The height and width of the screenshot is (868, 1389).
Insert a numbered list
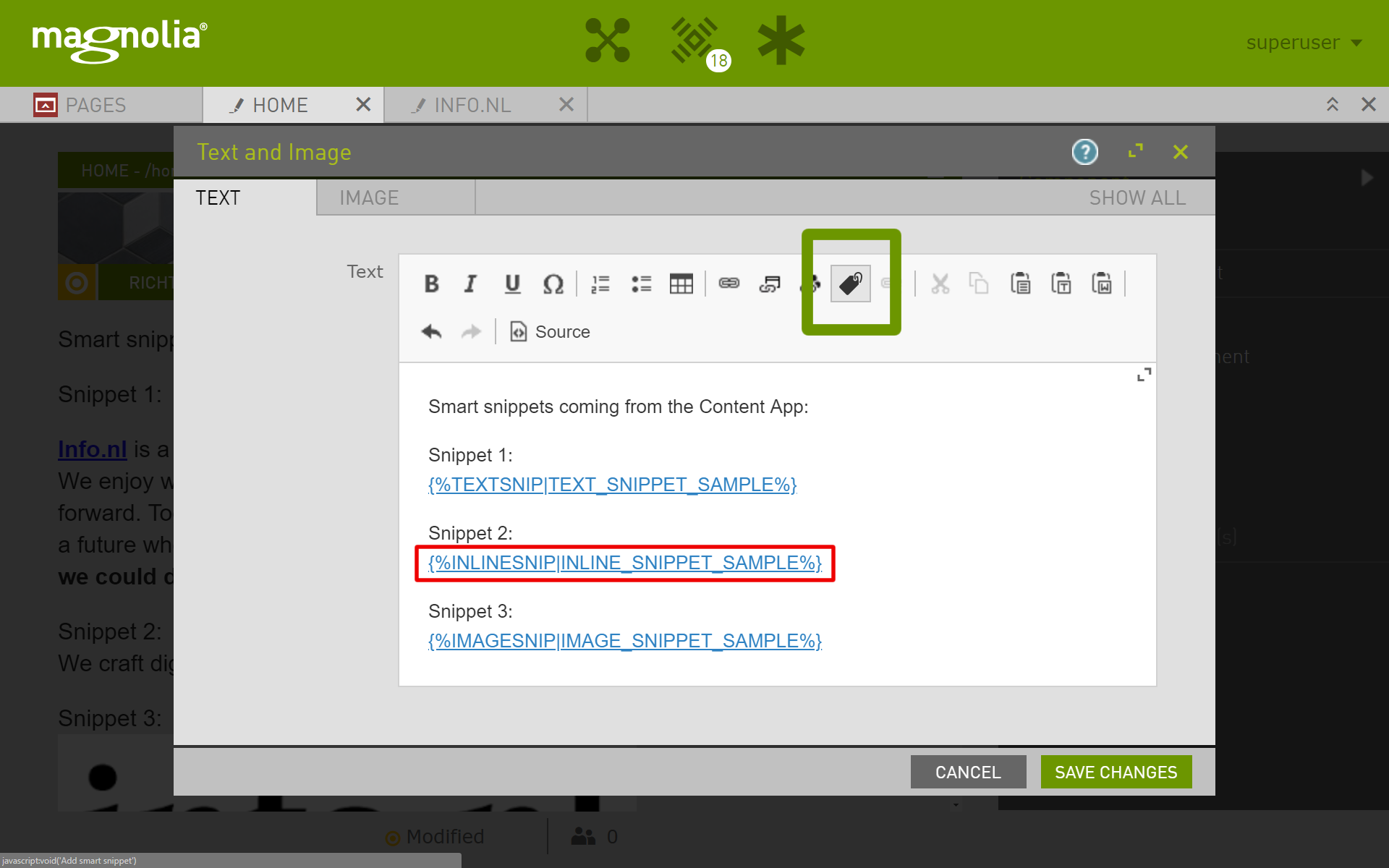[600, 284]
